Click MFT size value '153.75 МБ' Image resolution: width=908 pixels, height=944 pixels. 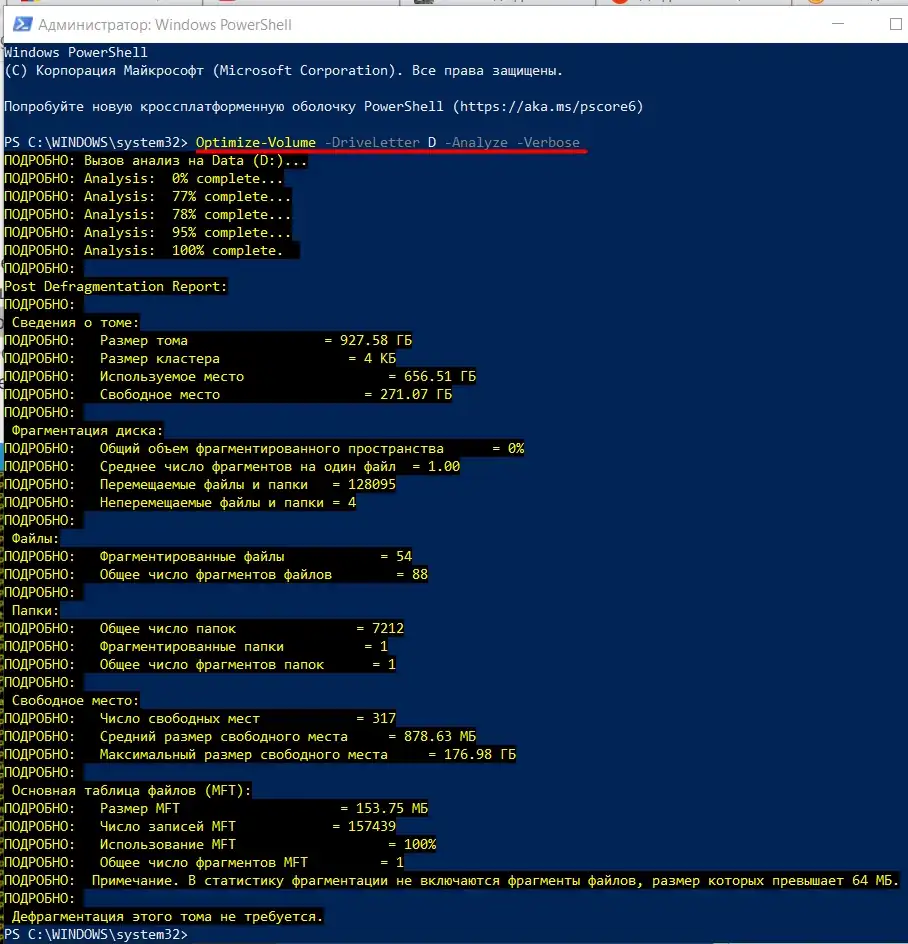point(392,809)
